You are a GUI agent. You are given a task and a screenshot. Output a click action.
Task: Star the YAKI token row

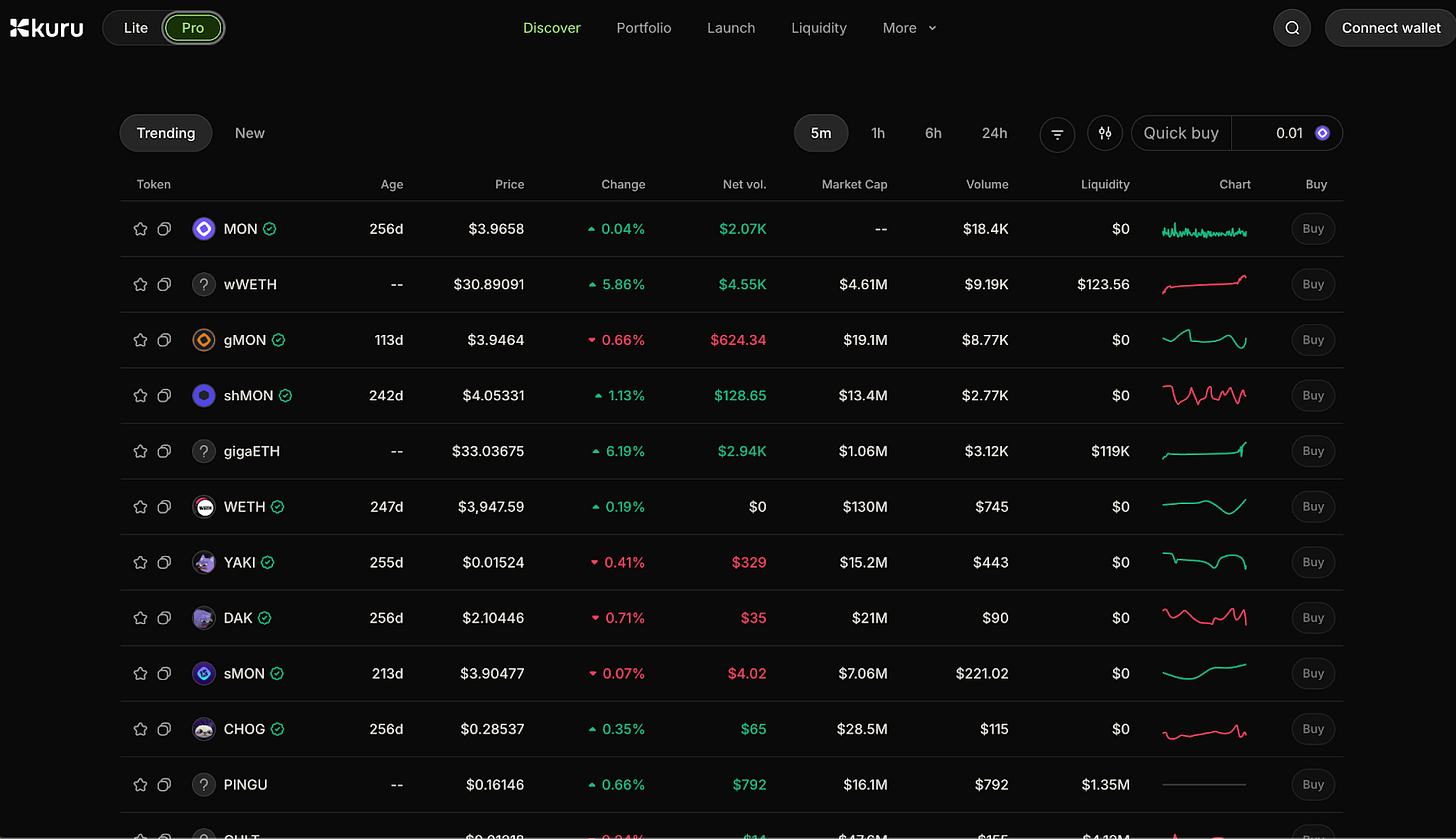[x=140, y=563]
